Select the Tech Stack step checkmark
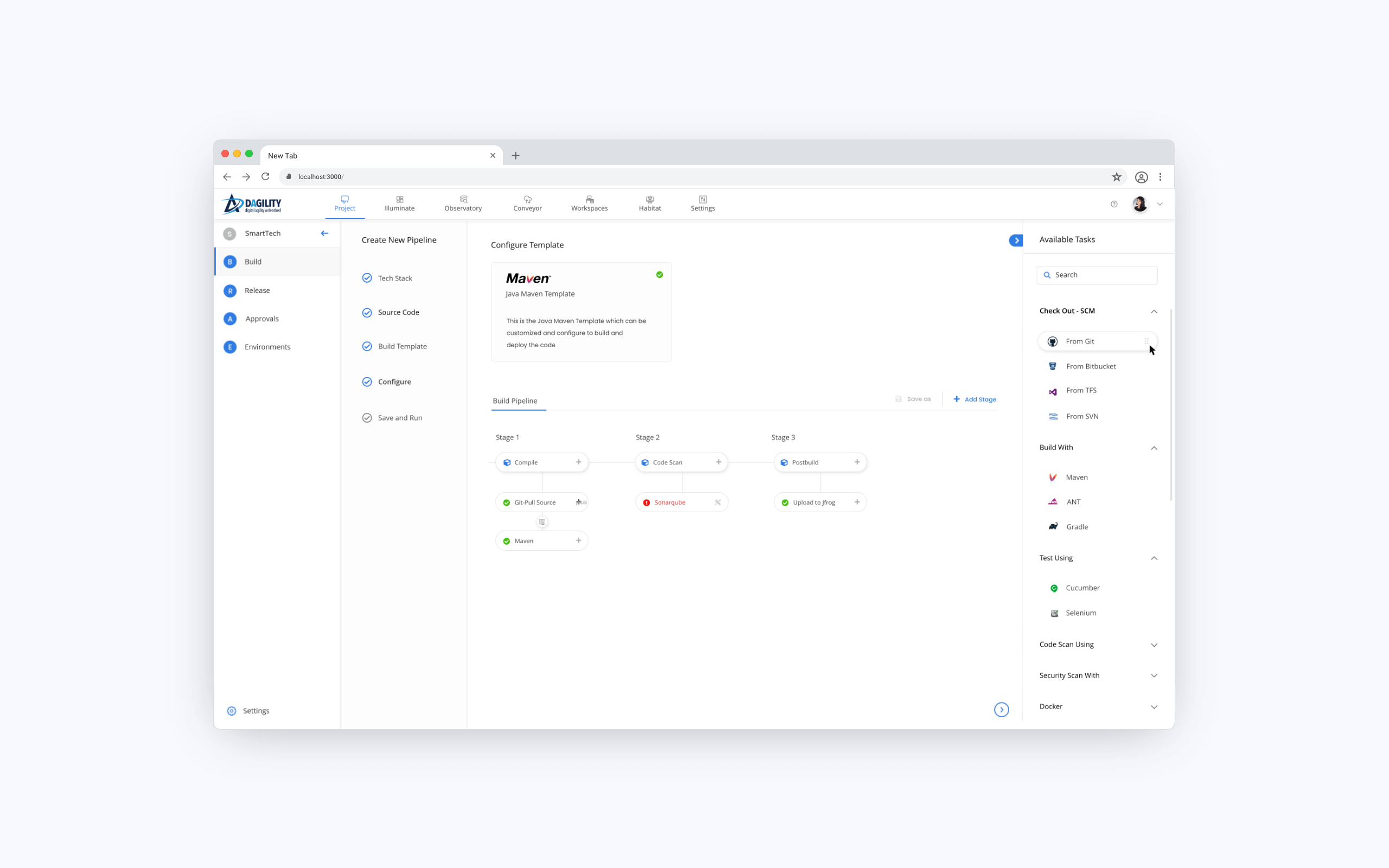Viewport: 1389px width, 868px height. click(x=367, y=278)
